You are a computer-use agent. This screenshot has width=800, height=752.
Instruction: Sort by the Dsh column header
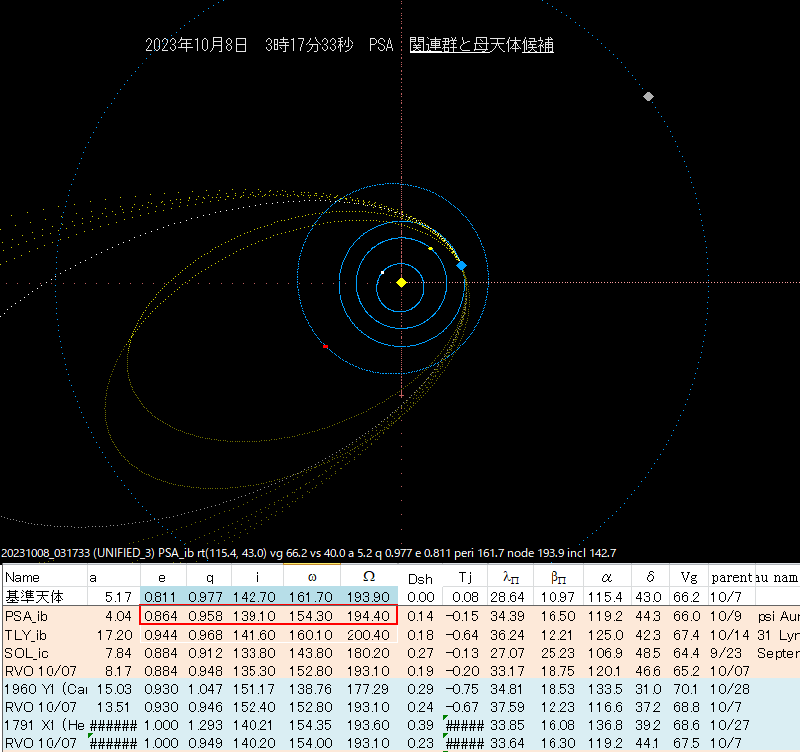coord(419,577)
